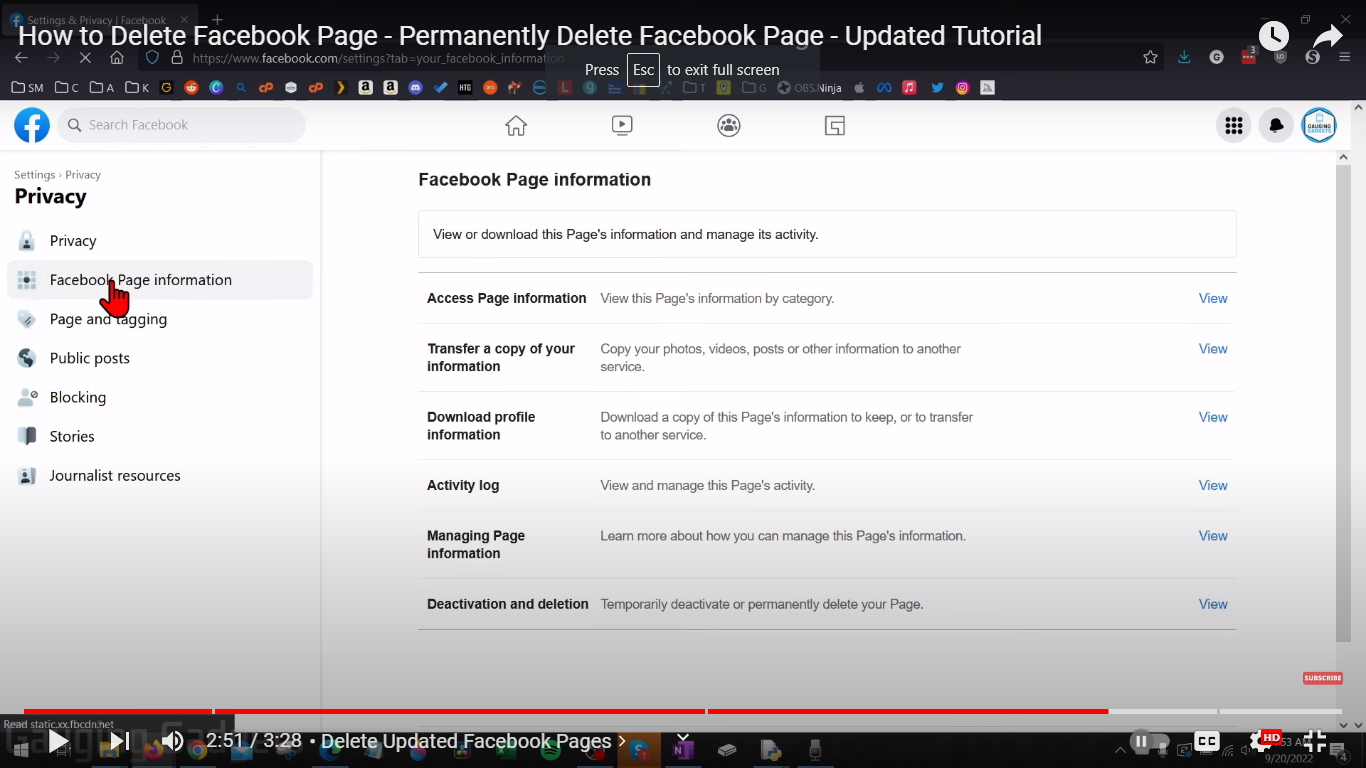Select the Facebook Home icon

click(515, 124)
